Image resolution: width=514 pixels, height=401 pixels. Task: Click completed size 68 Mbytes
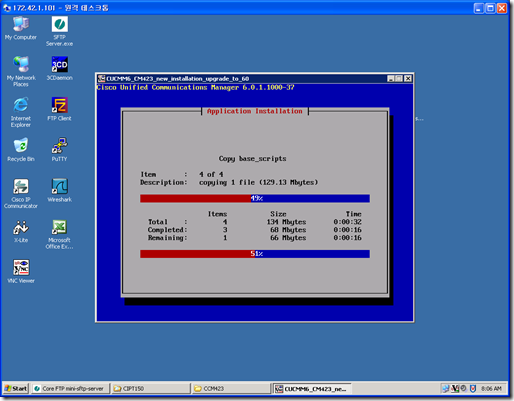[x=288, y=230]
